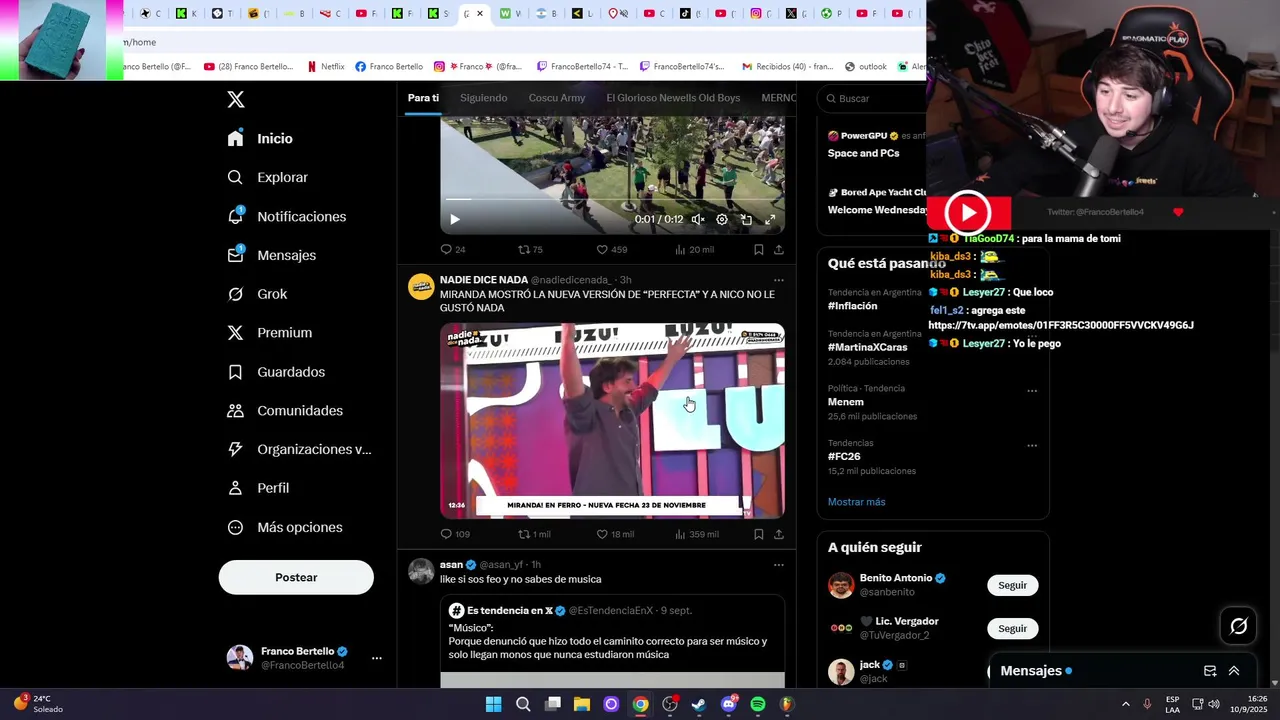Switch to El Glorioso Newells Old Boys tab
Screen dimensions: 1280x720
click(673, 98)
